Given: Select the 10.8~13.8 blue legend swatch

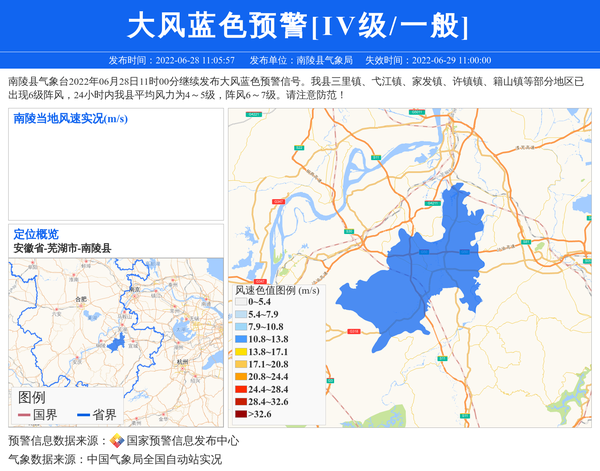Looking at the screenshot, I should [240, 339].
